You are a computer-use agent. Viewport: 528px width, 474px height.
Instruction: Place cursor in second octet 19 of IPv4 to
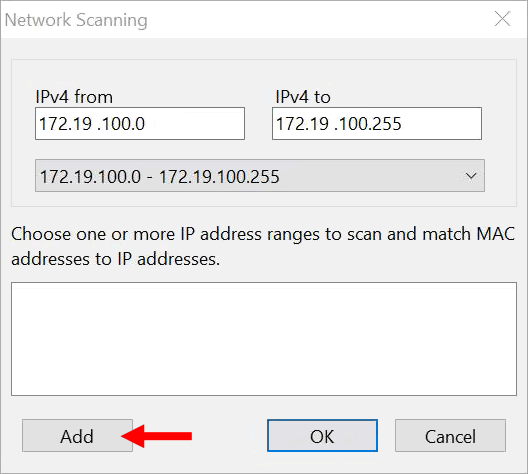pyautogui.click(x=319, y=124)
